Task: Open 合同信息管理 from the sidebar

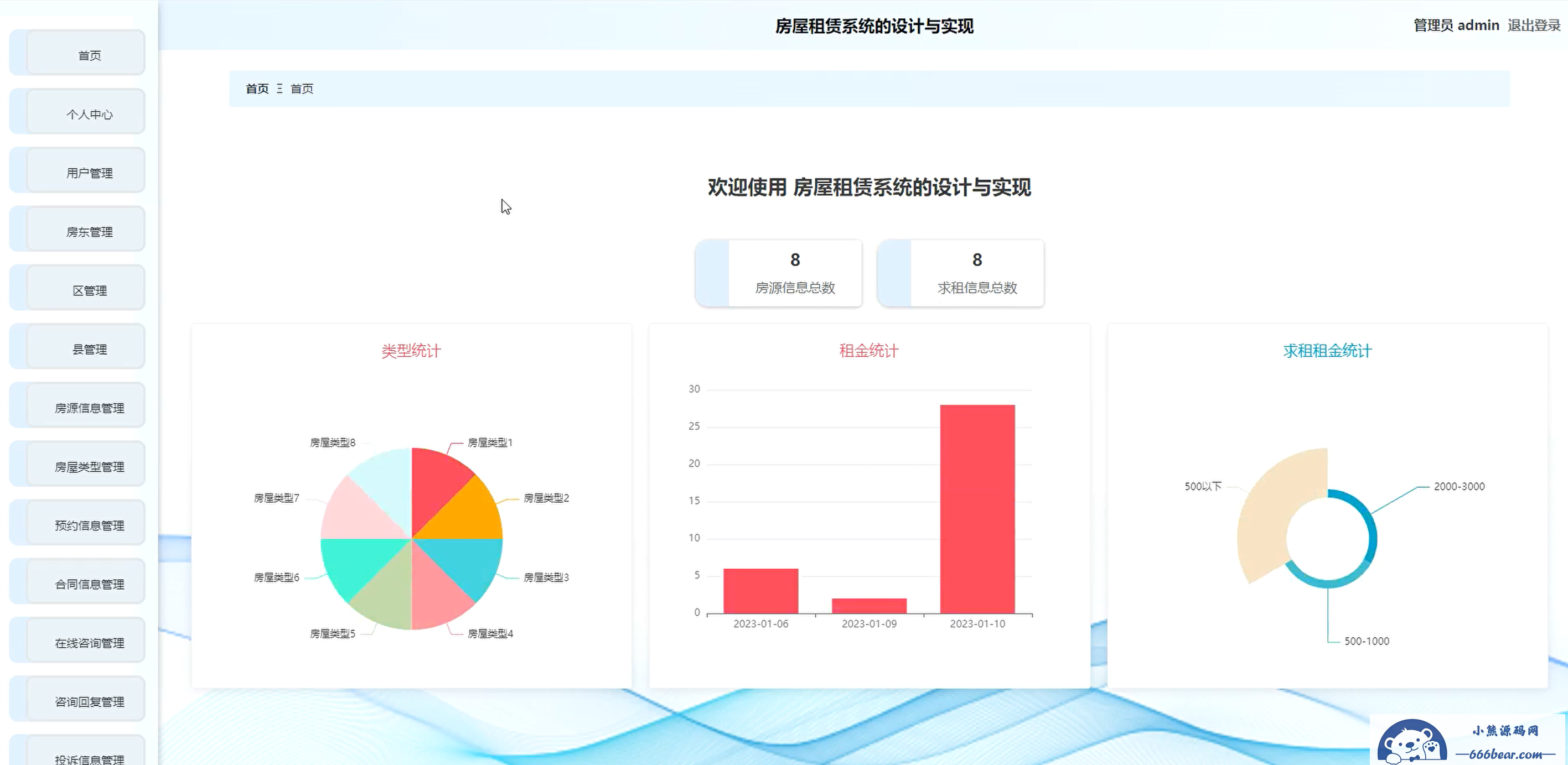Action: coord(78,582)
